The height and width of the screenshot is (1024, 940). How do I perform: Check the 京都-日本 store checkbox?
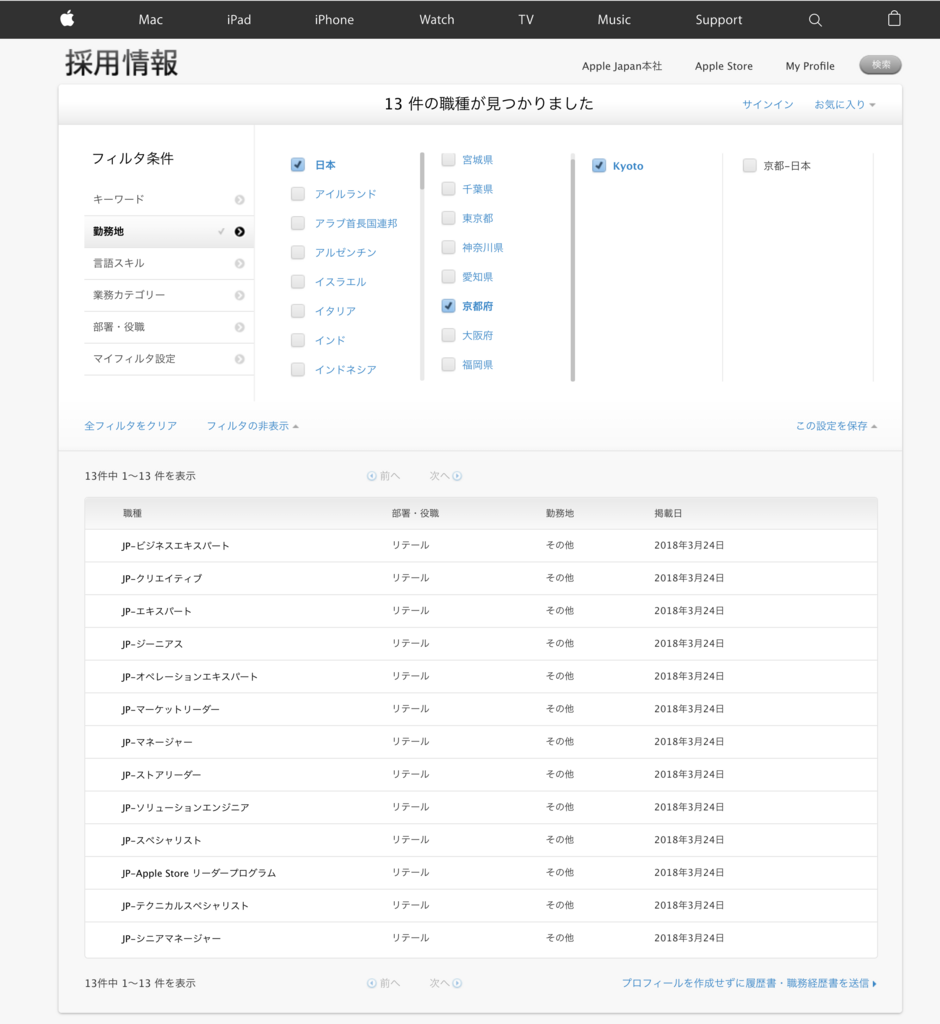coord(750,165)
